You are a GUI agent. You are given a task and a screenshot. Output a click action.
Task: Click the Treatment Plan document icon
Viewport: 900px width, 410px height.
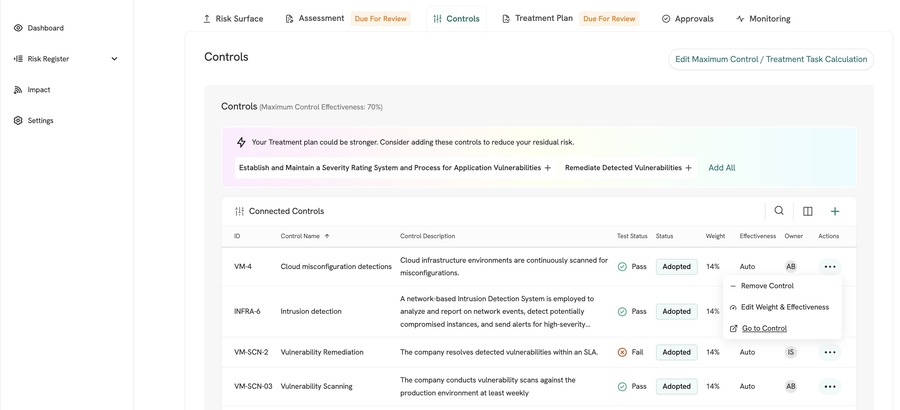coord(506,19)
